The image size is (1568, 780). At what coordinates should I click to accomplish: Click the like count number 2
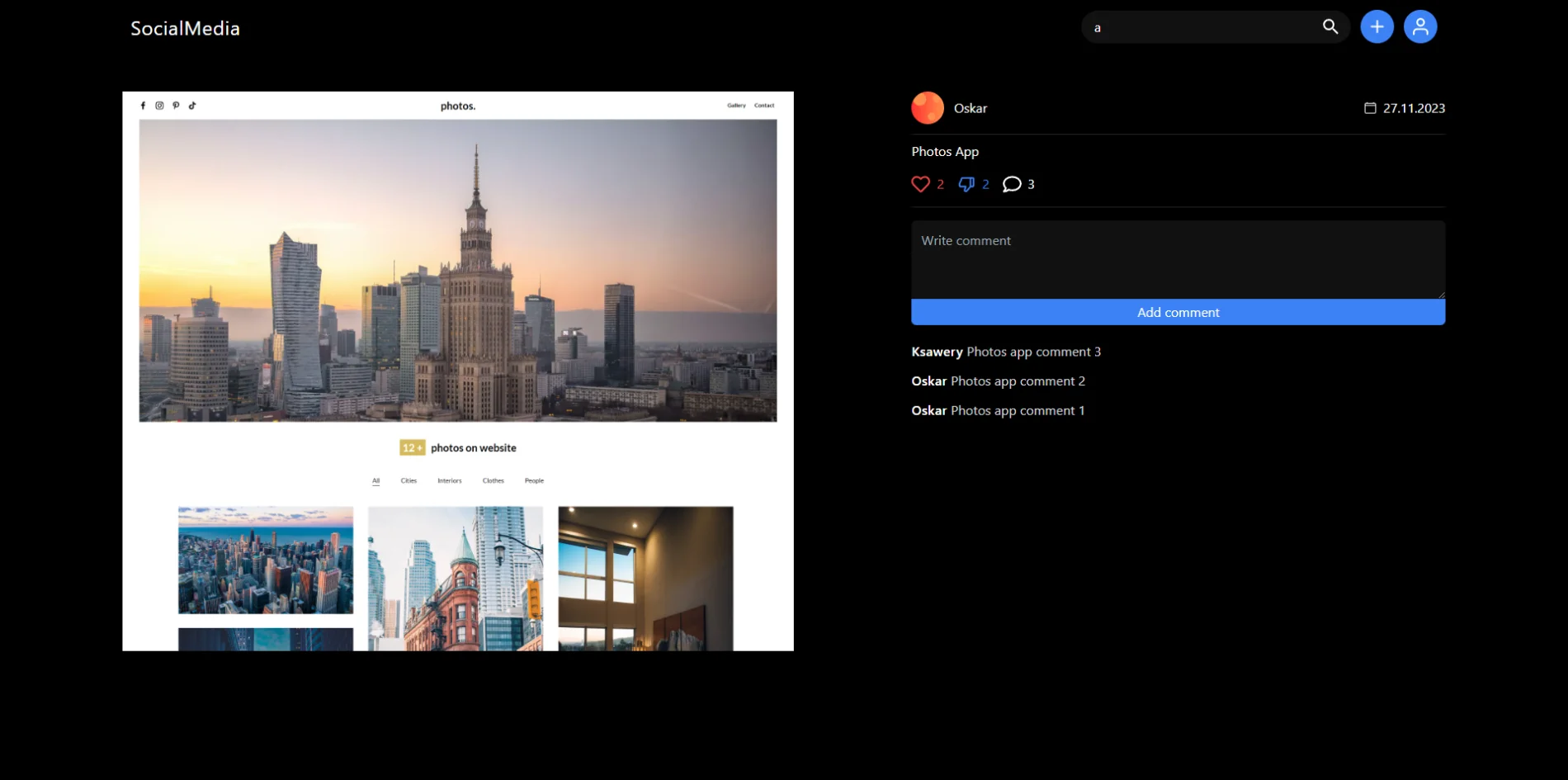coord(940,185)
